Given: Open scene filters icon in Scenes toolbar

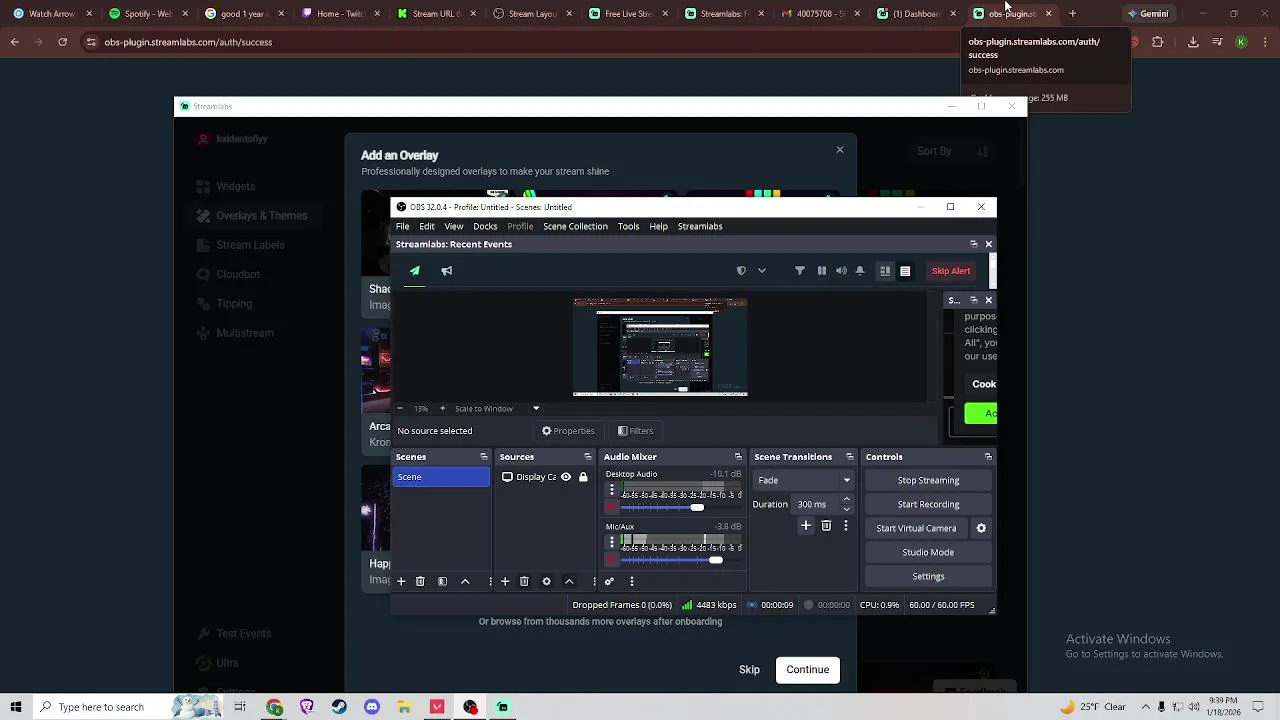Looking at the screenshot, I should (442, 581).
